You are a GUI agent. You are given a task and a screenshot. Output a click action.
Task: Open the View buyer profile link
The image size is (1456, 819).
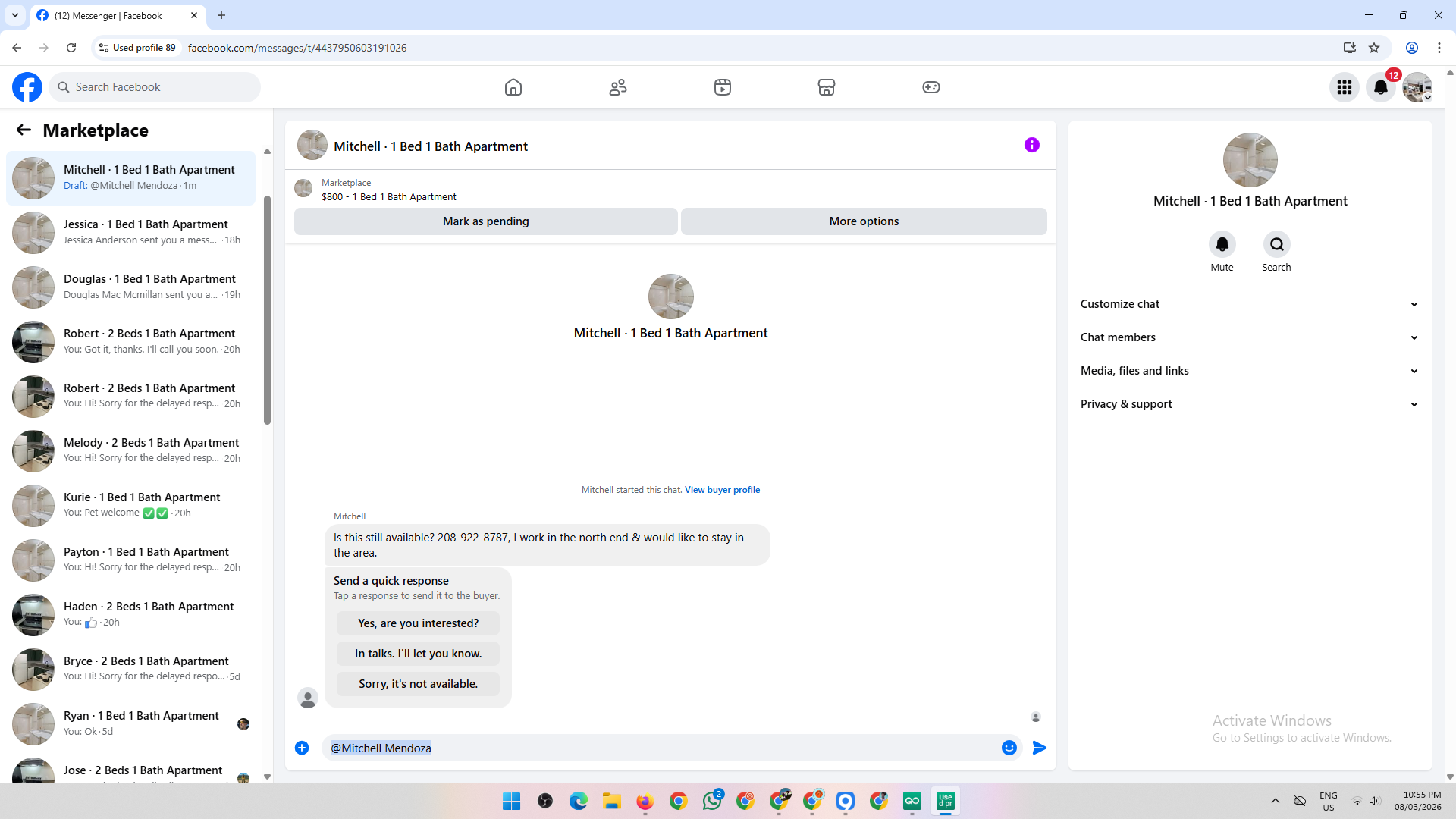pos(722,490)
